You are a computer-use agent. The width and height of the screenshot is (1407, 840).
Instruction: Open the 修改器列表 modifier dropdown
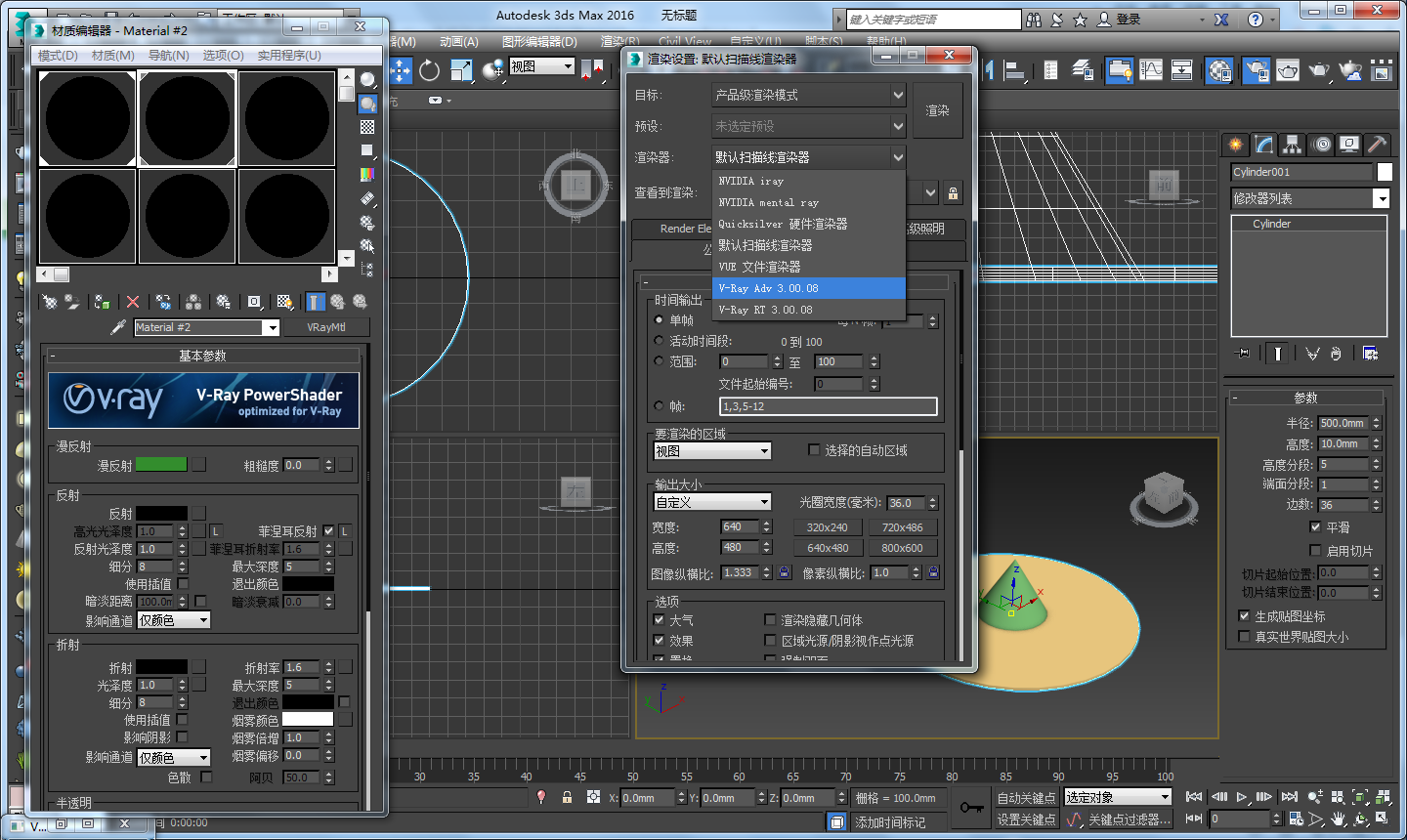pyautogui.click(x=1310, y=198)
